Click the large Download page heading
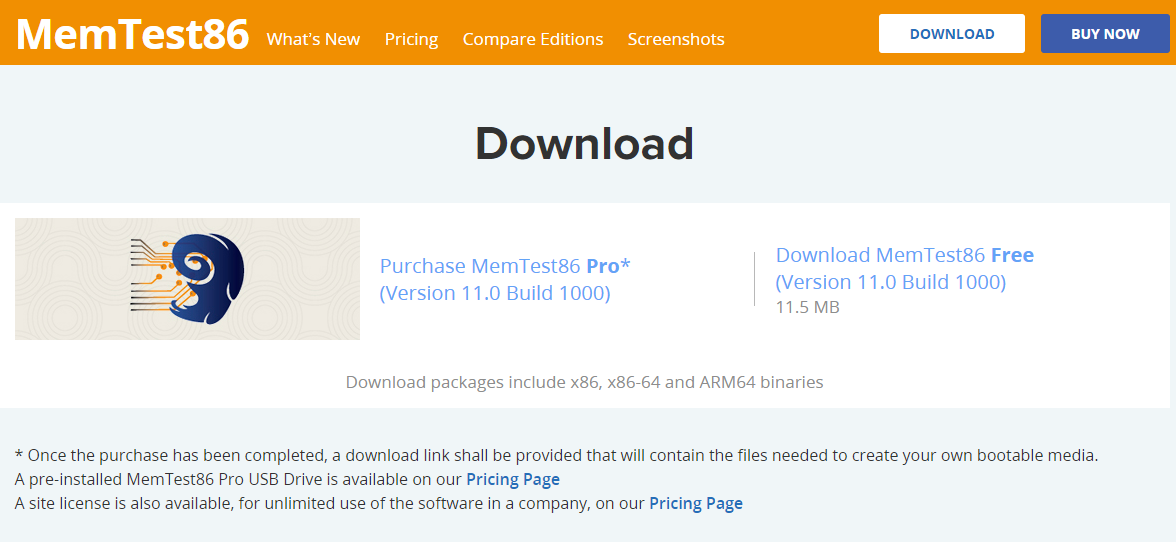 pyautogui.click(x=584, y=144)
